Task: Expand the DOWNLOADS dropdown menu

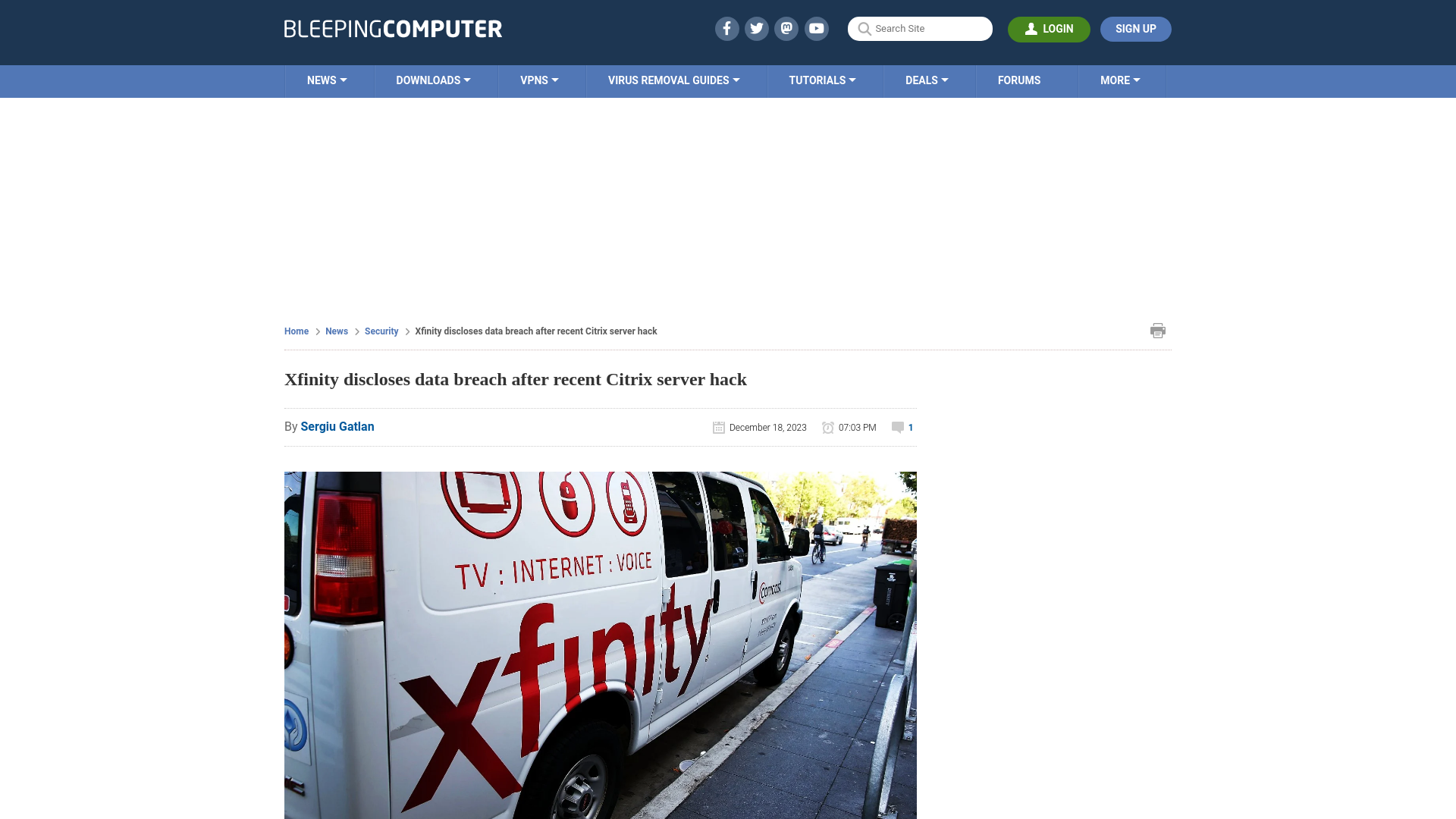Action: coord(433,81)
